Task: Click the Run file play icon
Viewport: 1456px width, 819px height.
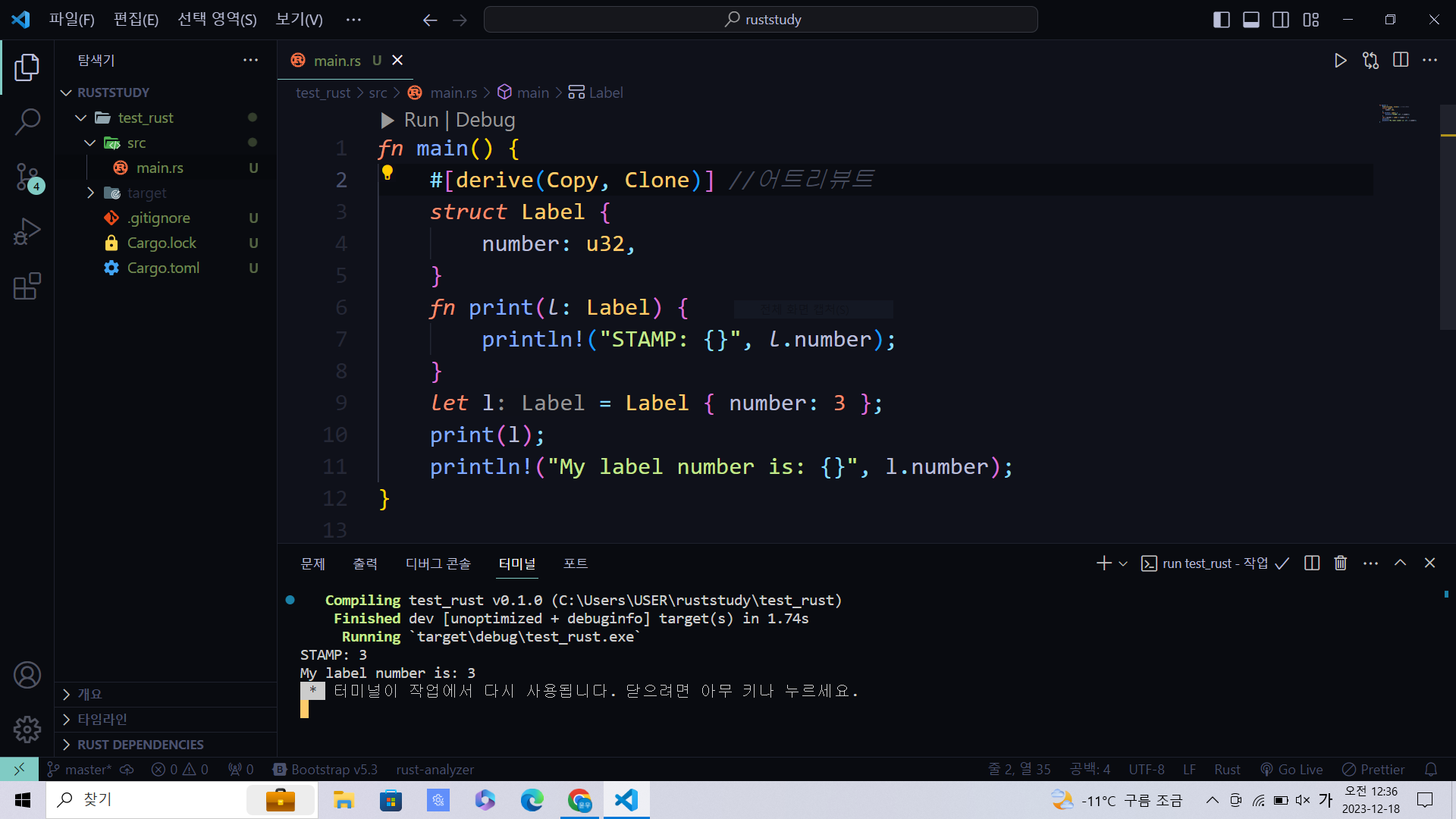Action: click(x=1340, y=61)
